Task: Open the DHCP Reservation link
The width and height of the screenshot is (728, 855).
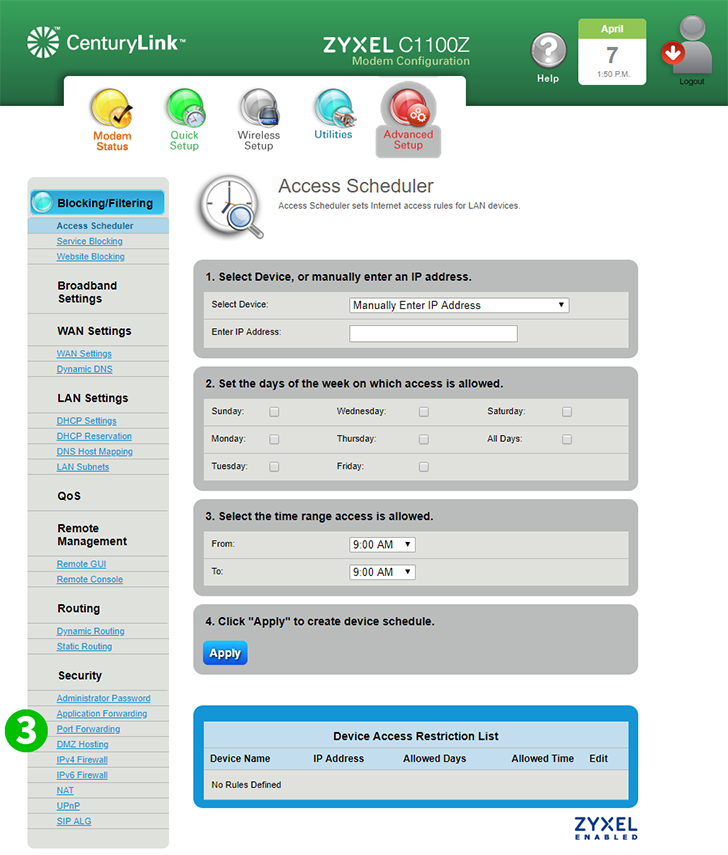Action: [x=94, y=436]
